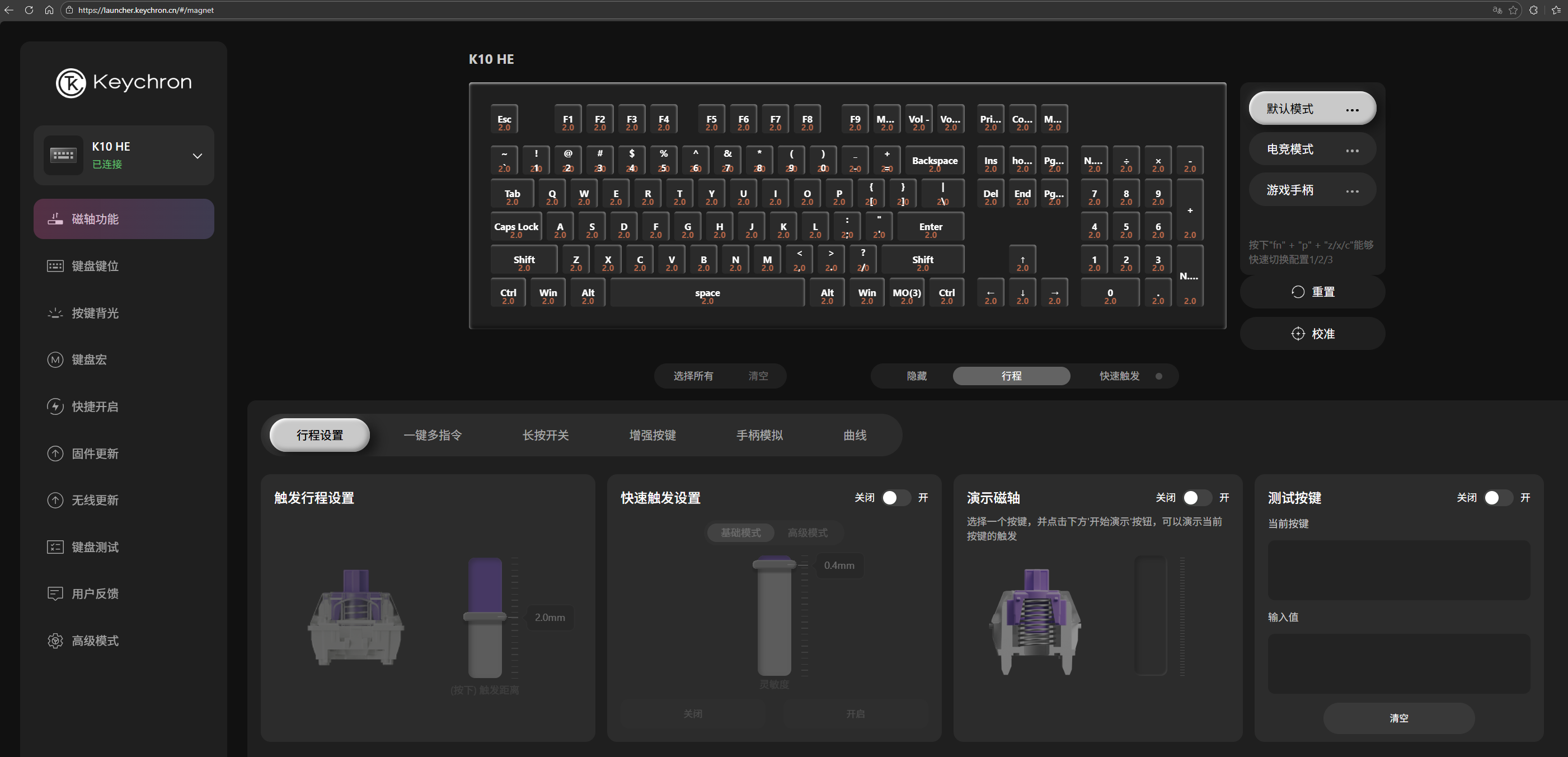Open 按键背光 backlight icon in sidebar

(x=55, y=313)
